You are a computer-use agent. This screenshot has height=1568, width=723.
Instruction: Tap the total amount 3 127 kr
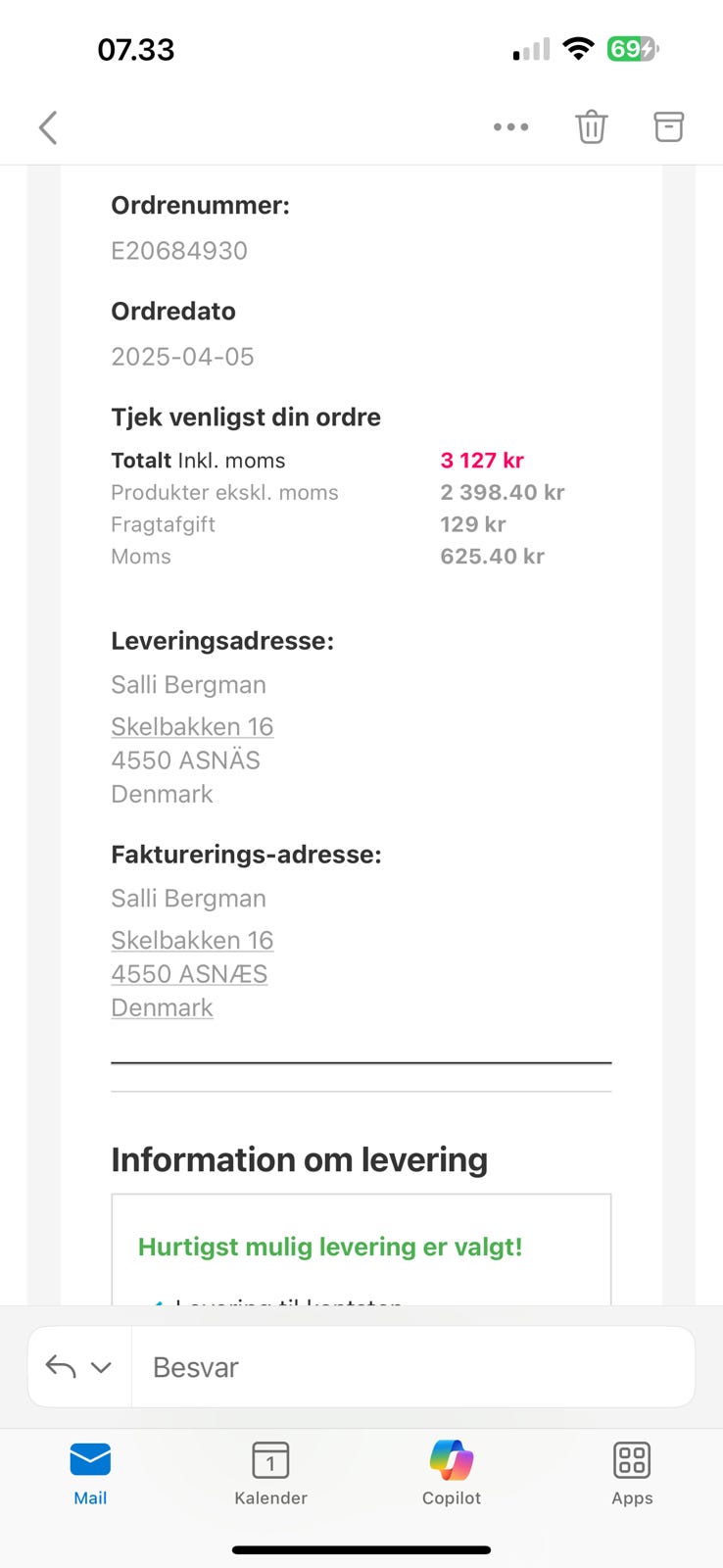[482, 461]
